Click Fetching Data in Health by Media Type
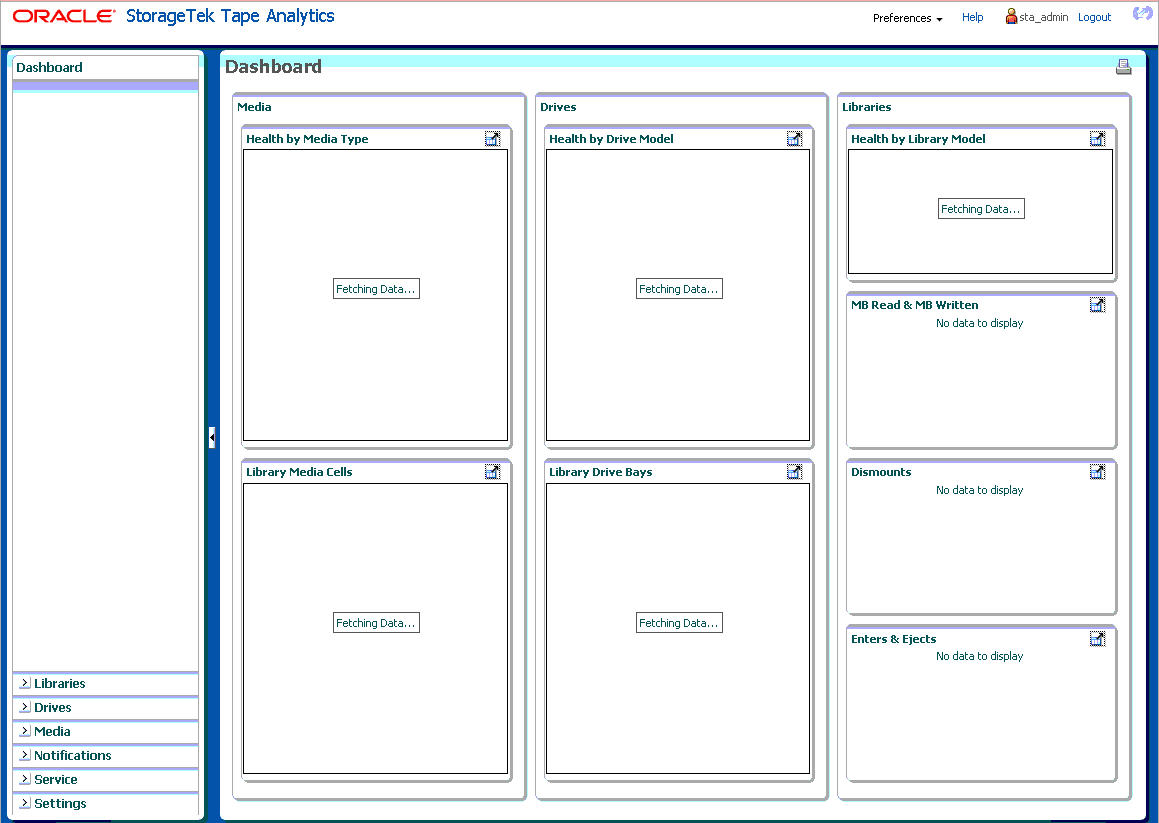 click(376, 289)
